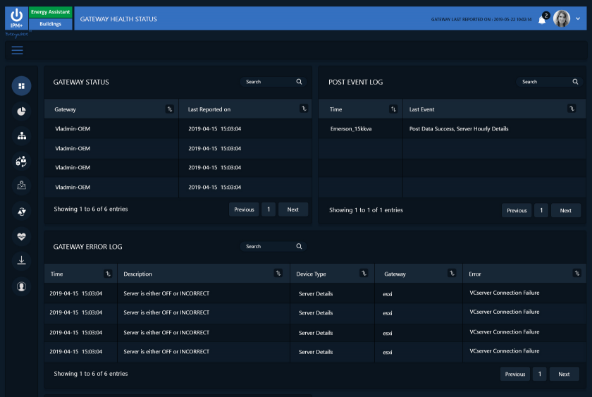The height and width of the screenshot is (397, 592).
Task: Sort error log by Gateway column
Action: pos(452,273)
